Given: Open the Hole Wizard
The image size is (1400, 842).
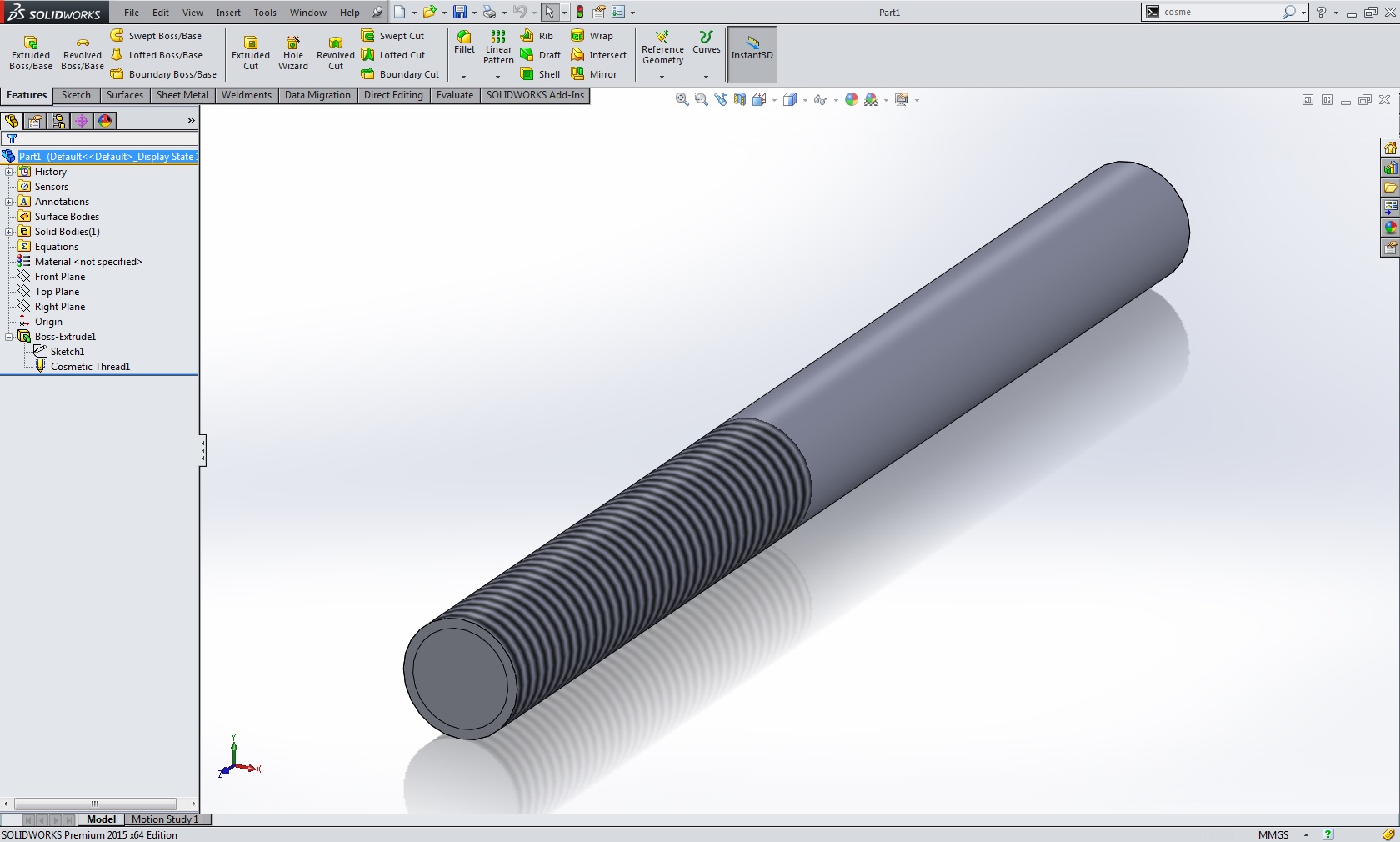Looking at the screenshot, I should (292, 53).
